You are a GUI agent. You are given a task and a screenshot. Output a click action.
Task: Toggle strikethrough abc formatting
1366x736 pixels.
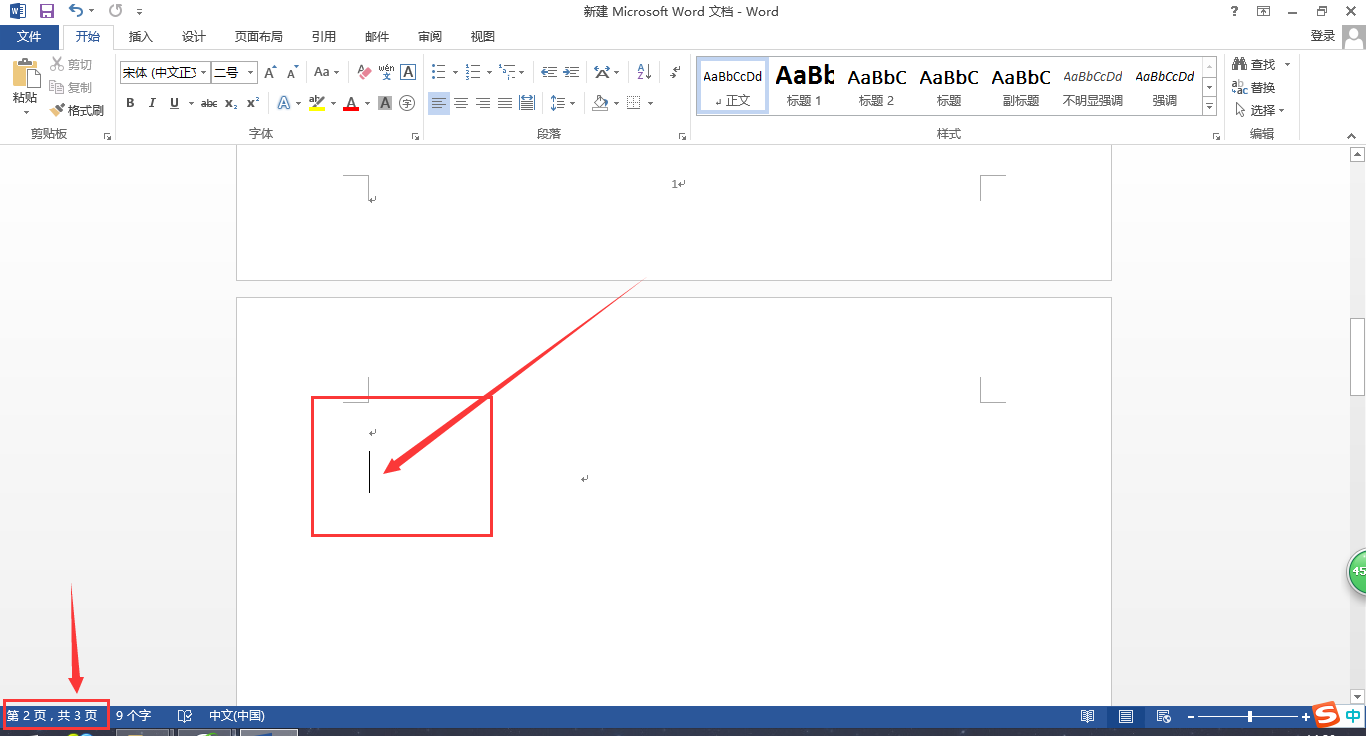coord(209,103)
